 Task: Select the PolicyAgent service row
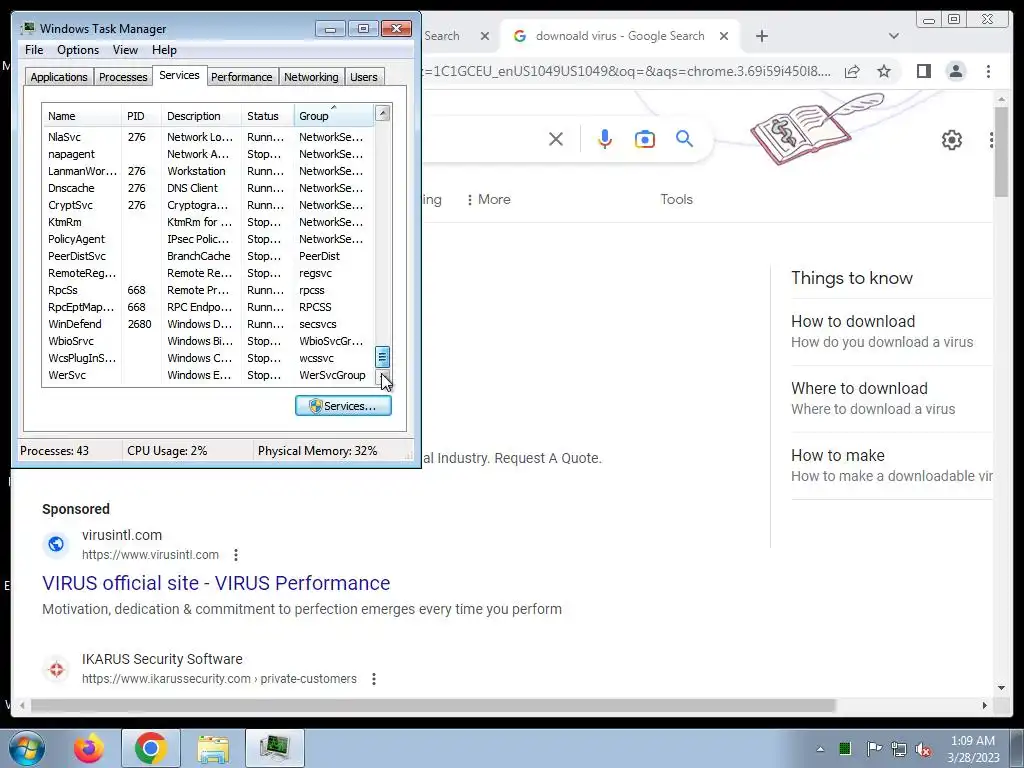tap(208, 239)
